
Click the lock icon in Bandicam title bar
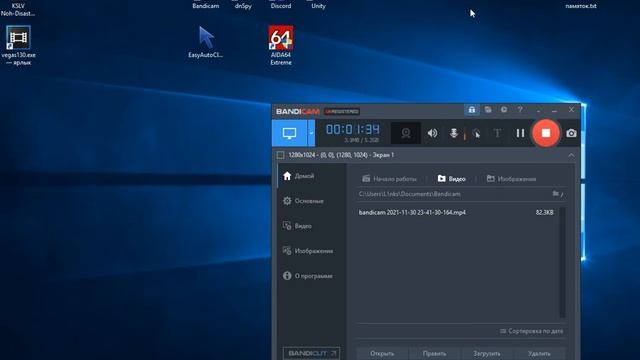472,110
